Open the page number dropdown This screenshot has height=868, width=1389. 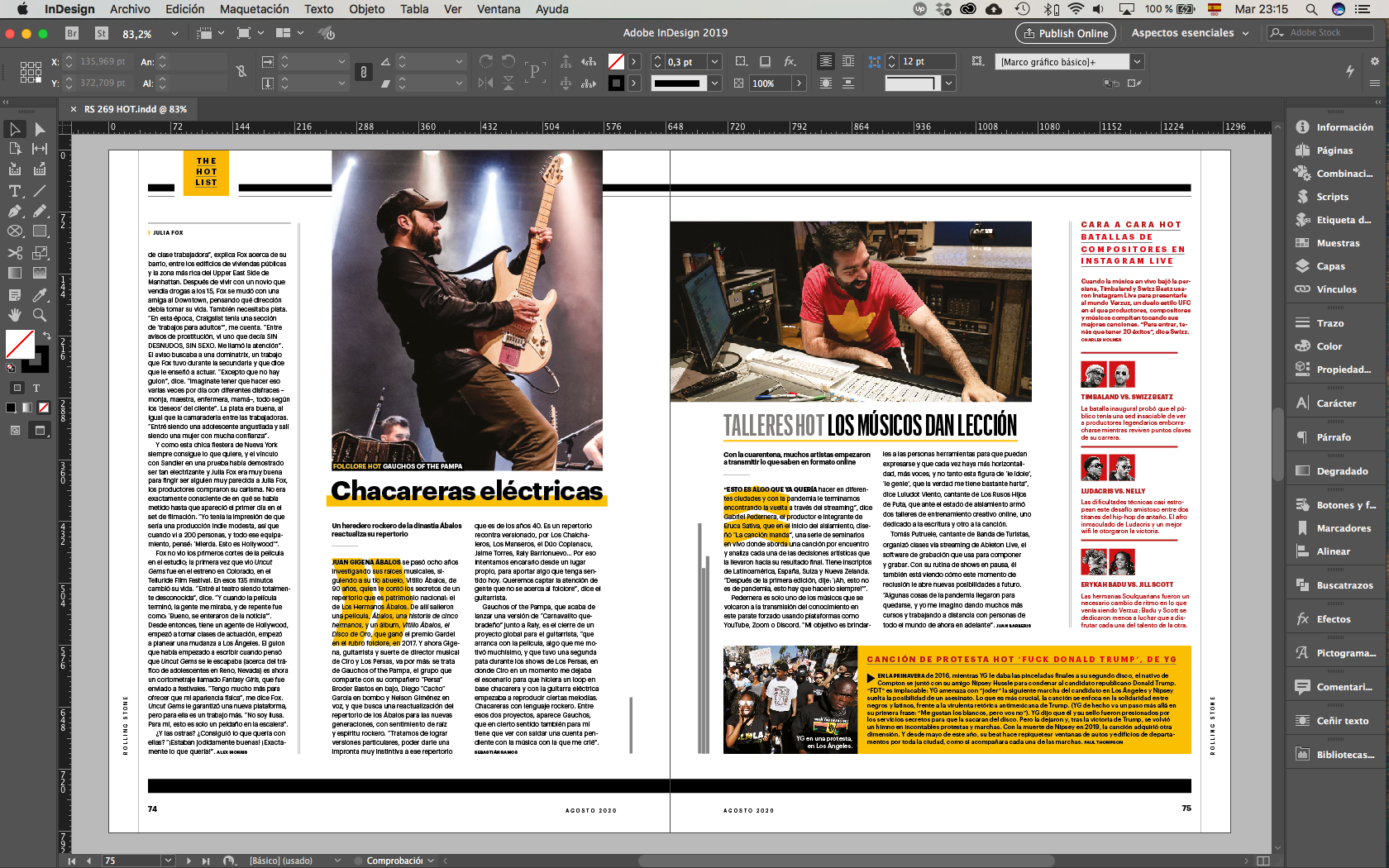pos(169,861)
